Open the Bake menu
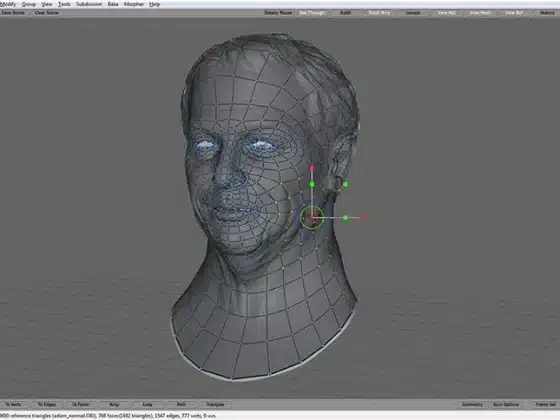The image size is (560, 420). [113, 4]
